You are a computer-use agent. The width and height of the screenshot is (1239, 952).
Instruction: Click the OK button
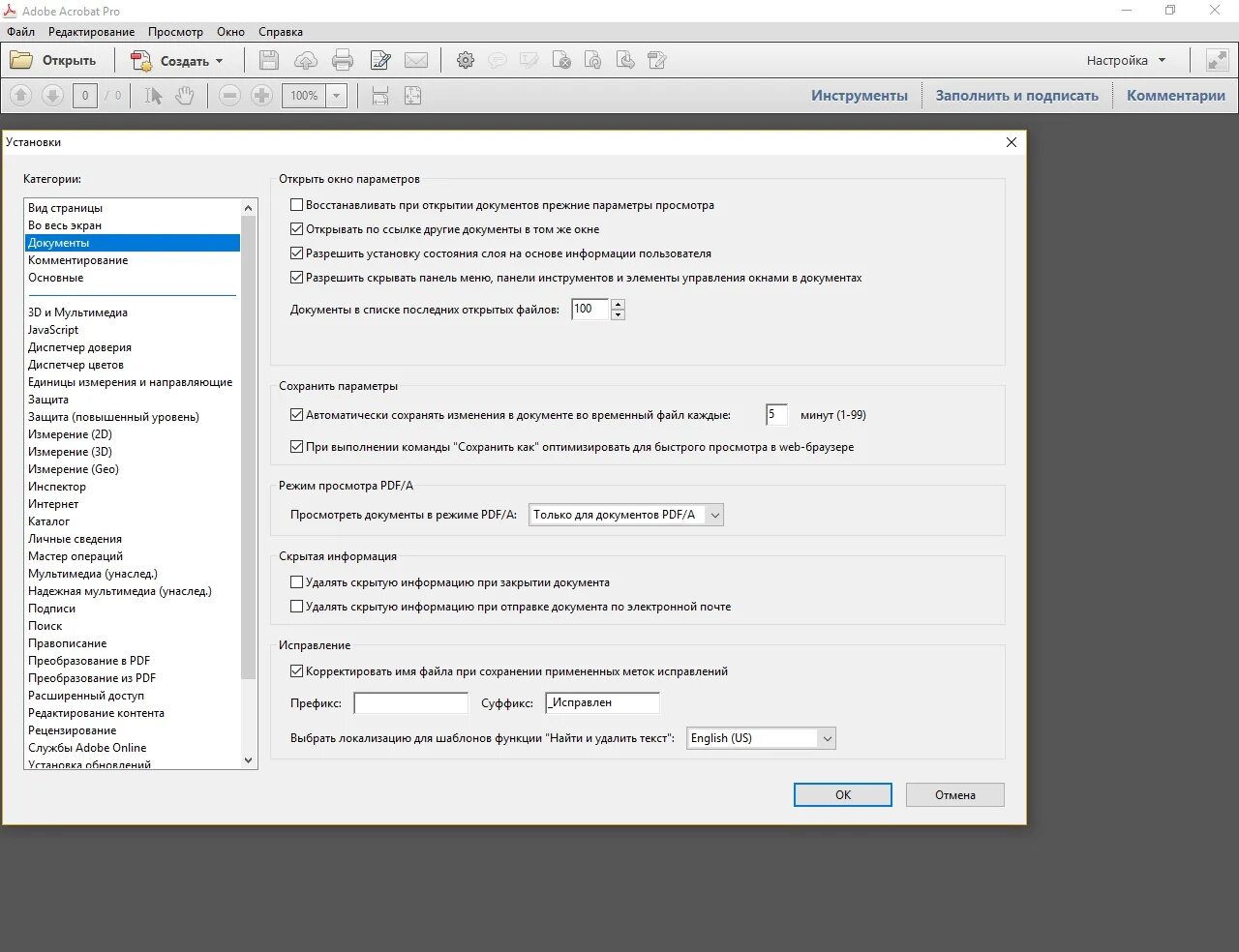tap(843, 794)
